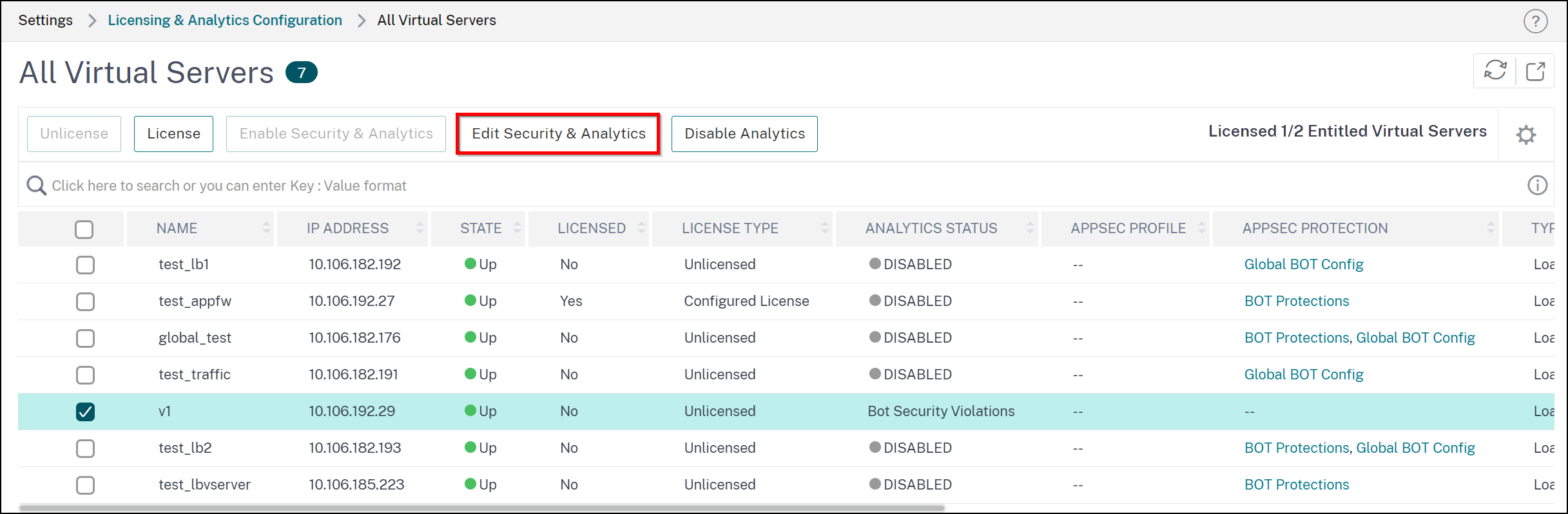The width and height of the screenshot is (1568, 514).
Task: Go to Settings breadcrumb
Action: click(46, 20)
